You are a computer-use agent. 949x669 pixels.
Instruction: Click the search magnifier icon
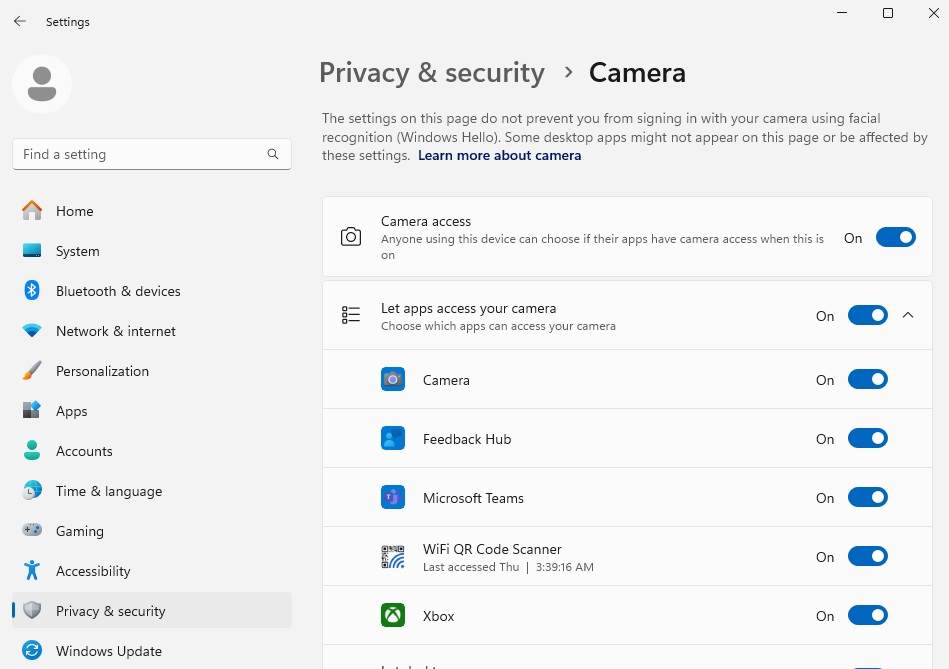(273, 154)
